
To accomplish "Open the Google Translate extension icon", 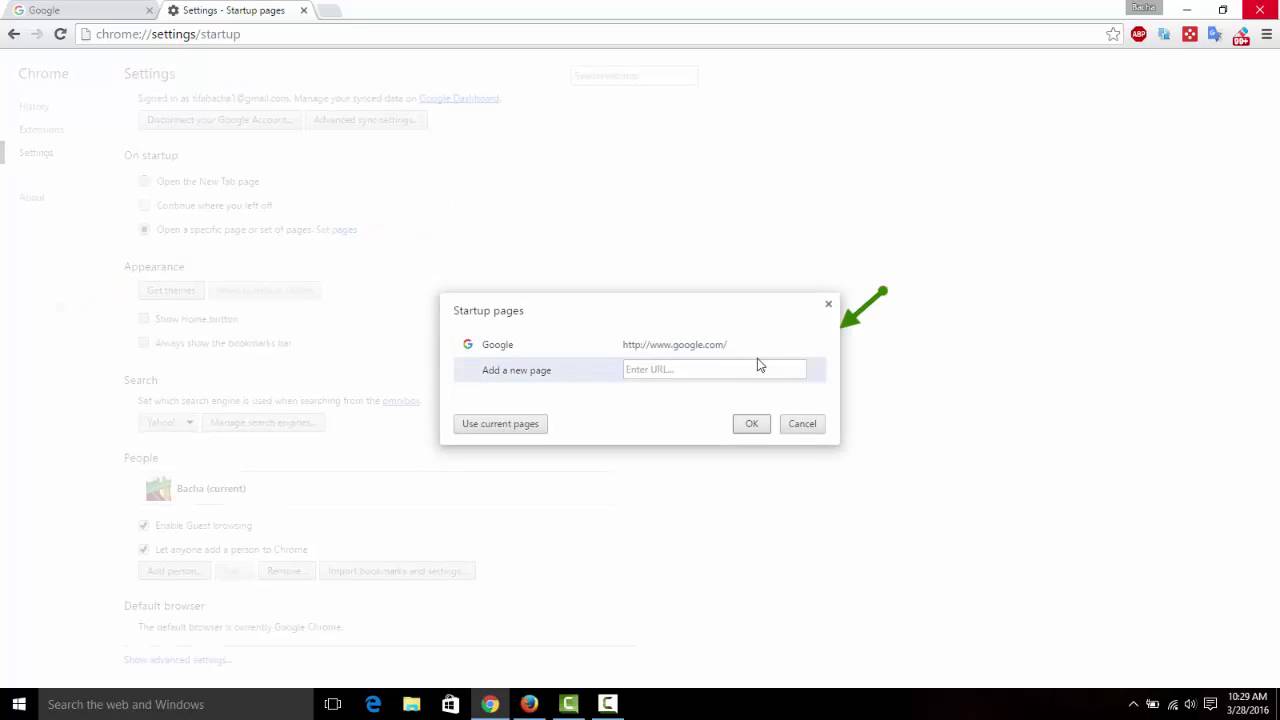I will pyautogui.click(x=1215, y=34).
